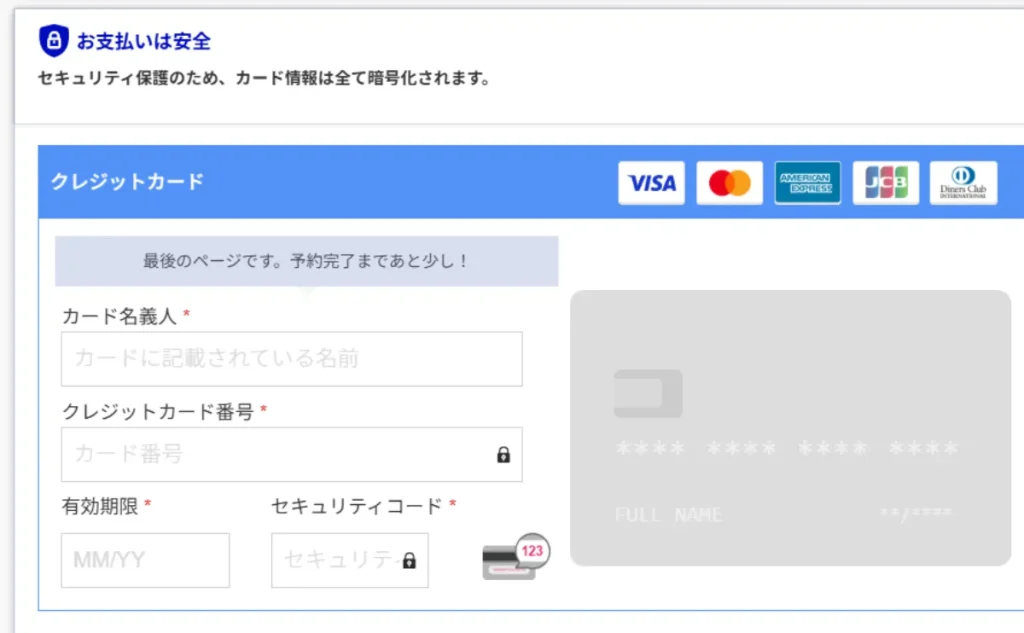Viewport: 1024px width, 633px height.
Task: Click the 最後のページです notice banner
Action: click(307, 260)
